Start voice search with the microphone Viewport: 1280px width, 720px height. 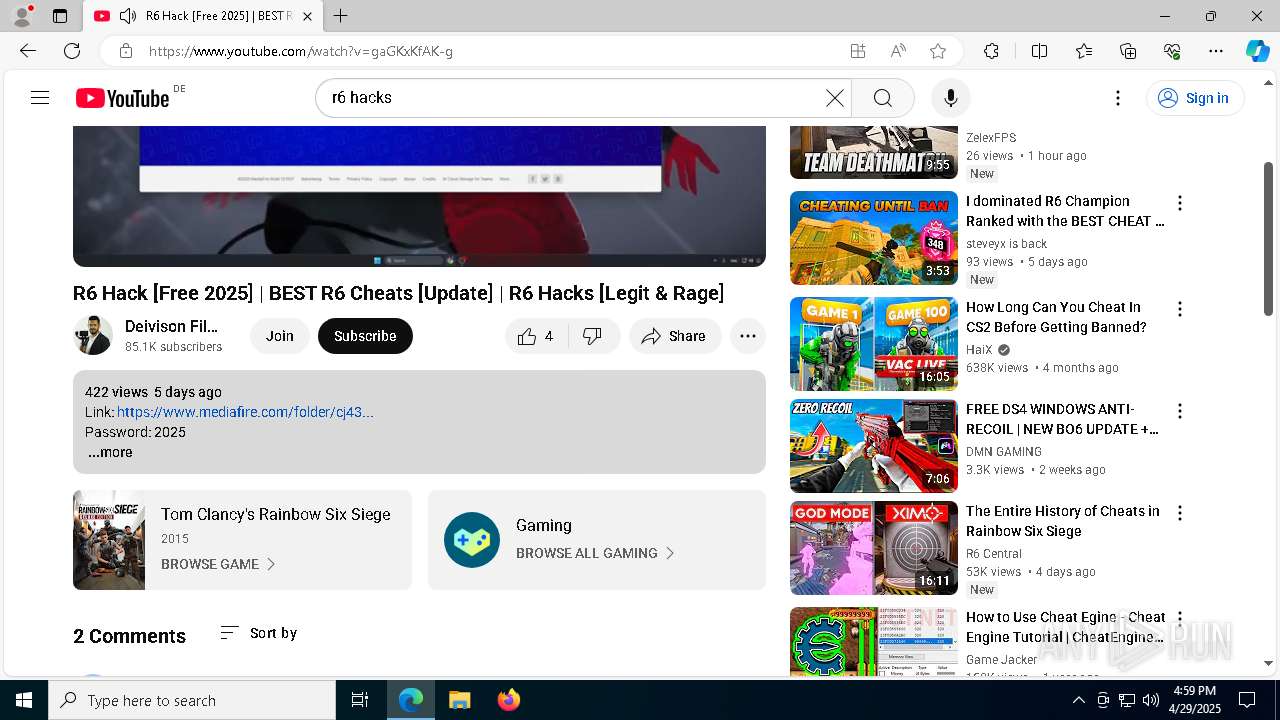pos(950,97)
